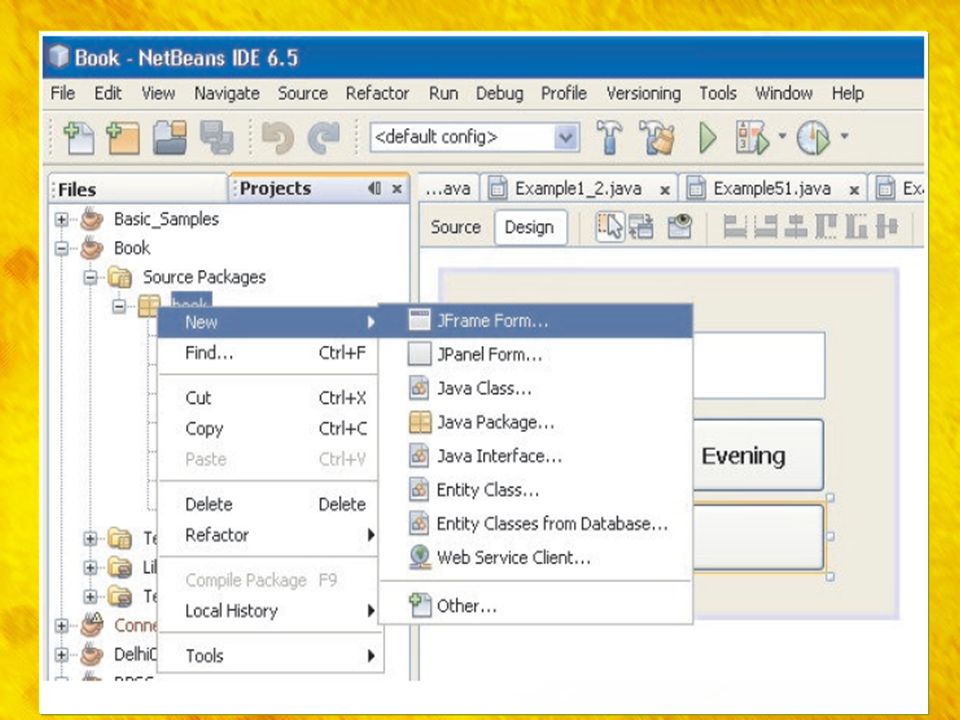Viewport: 960px width, 720px height.
Task: Click the Open Project toolbar icon
Action: coord(170,137)
